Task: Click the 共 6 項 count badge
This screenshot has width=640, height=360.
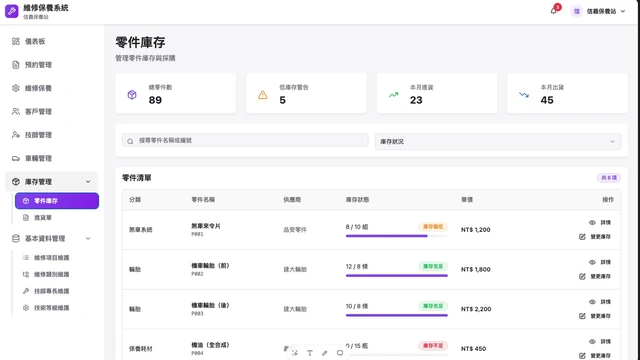Action: point(609,178)
